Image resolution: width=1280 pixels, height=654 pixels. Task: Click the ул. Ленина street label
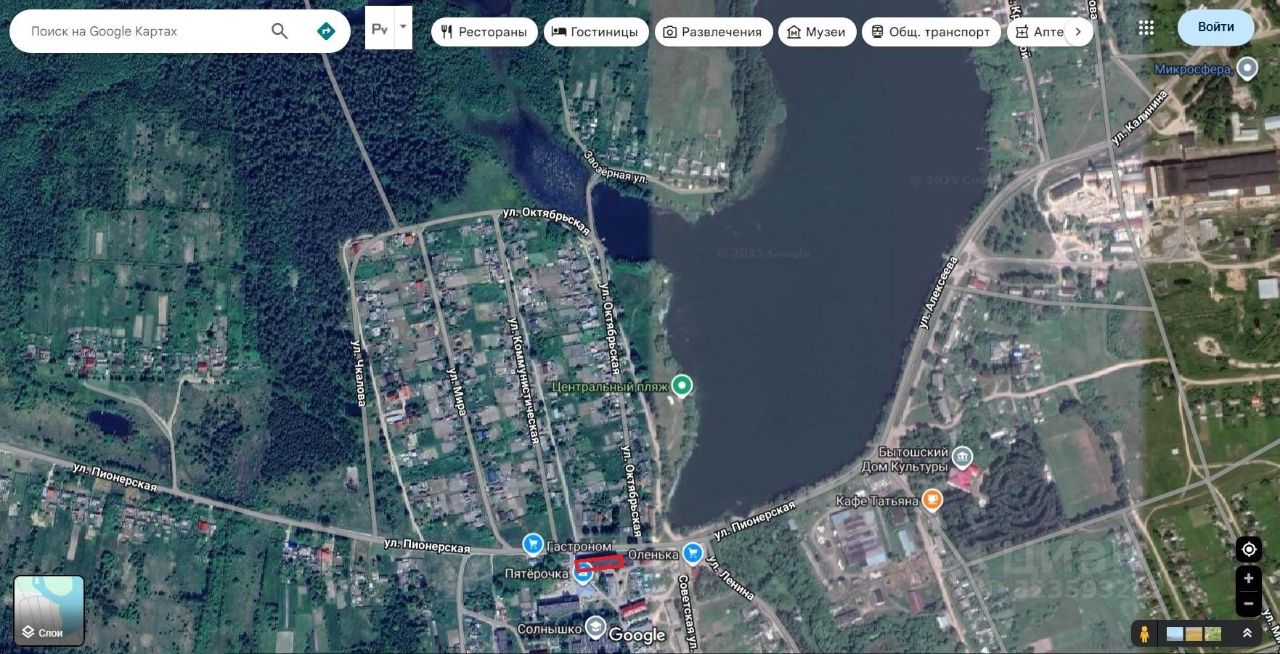click(729, 578)
